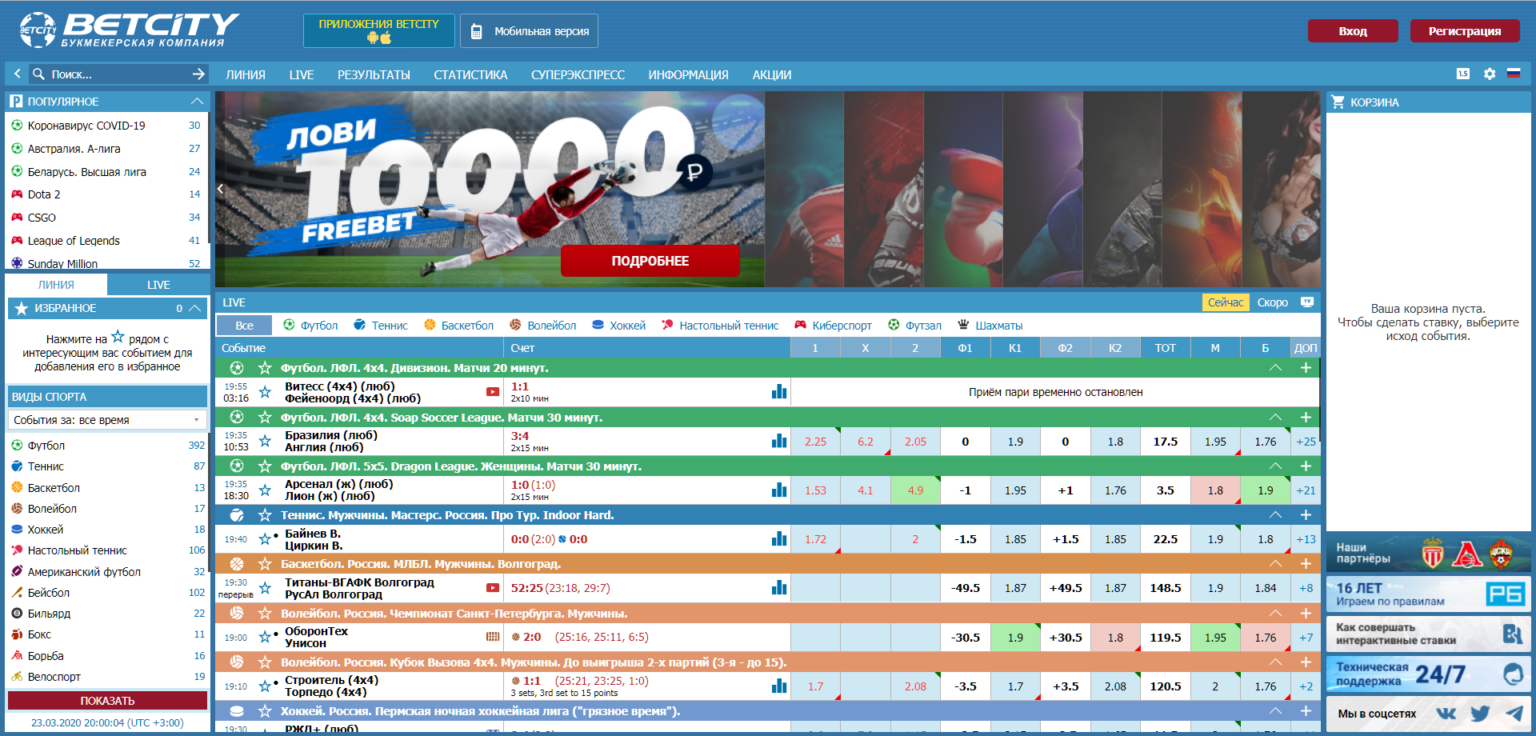Expand +25 additional bets for Бразилия
Viewport: 1536px width, 736px height.
tap(1305, 441)
